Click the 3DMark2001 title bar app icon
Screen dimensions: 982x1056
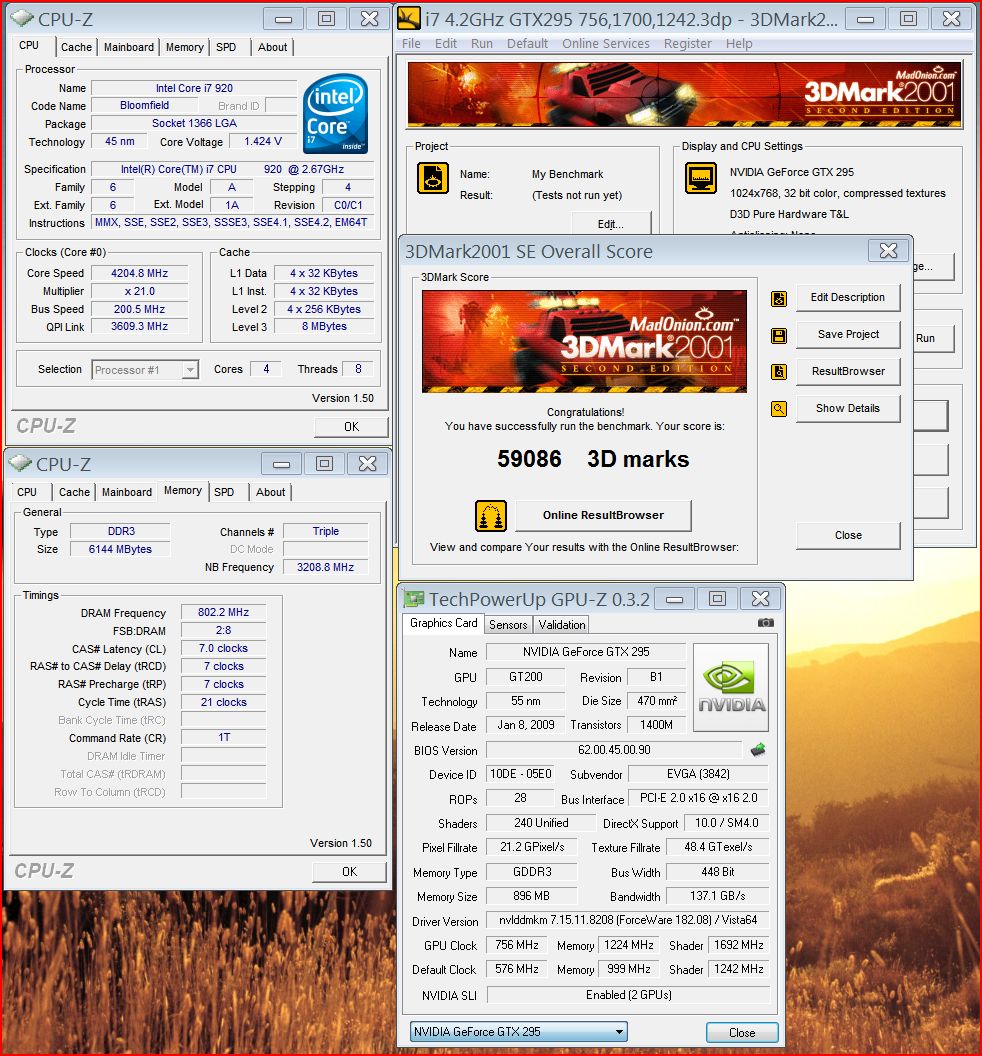coord(409,18)
